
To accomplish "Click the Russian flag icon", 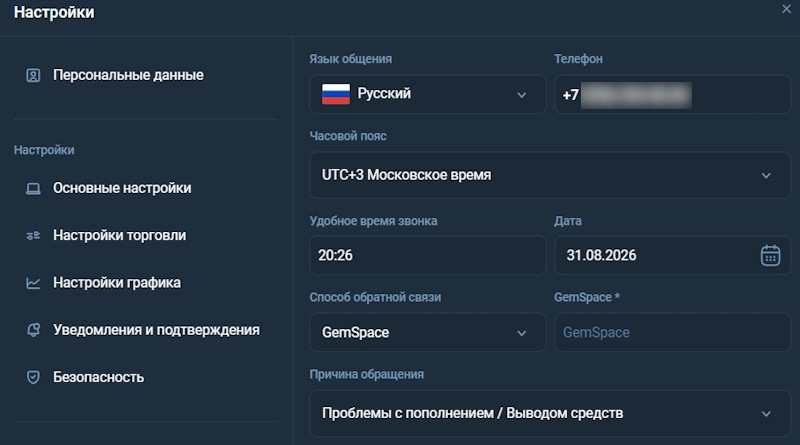I will (x=336, y=94).
